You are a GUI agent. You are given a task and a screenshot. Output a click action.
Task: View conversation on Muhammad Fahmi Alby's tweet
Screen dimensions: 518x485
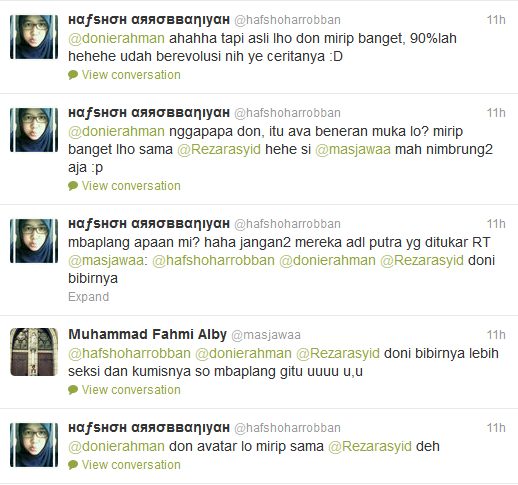[131, 390]
